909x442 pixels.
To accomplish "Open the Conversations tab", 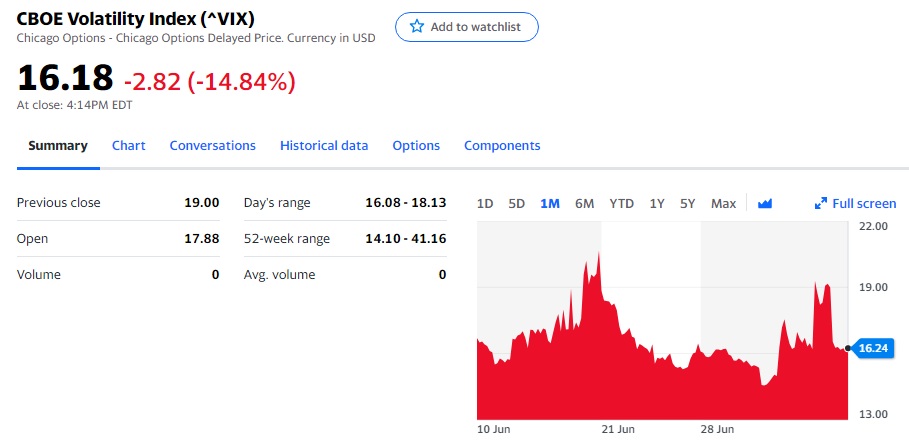I will point(213,146).
